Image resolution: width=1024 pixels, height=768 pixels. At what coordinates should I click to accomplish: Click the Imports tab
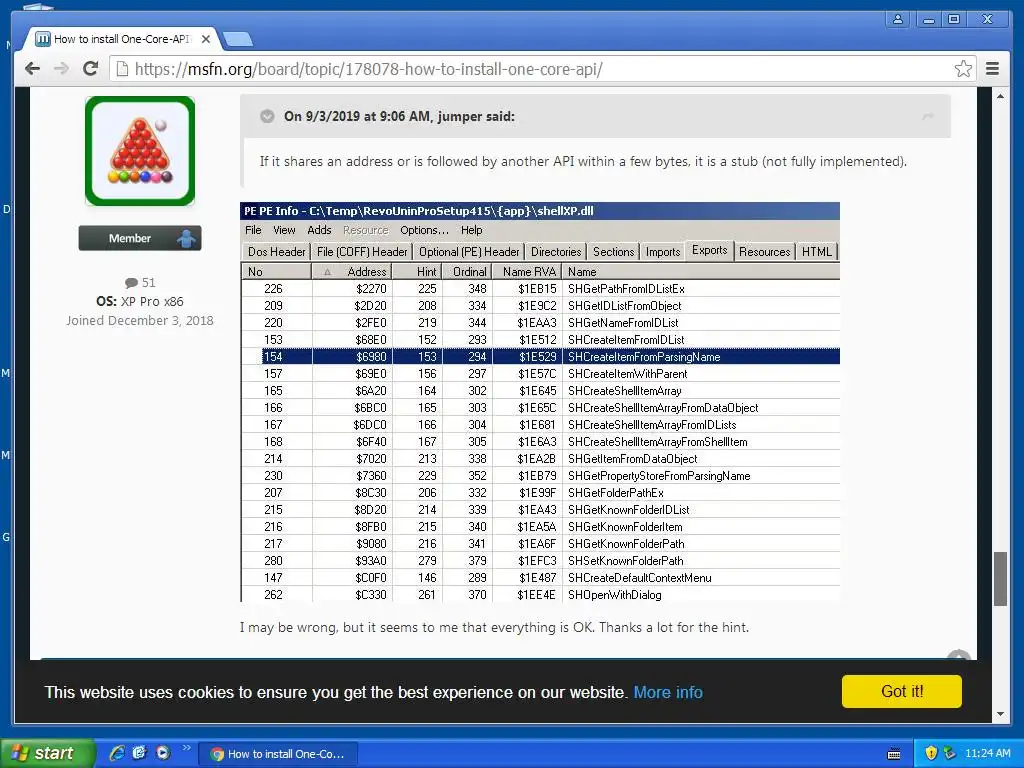(x=663, y=251)
